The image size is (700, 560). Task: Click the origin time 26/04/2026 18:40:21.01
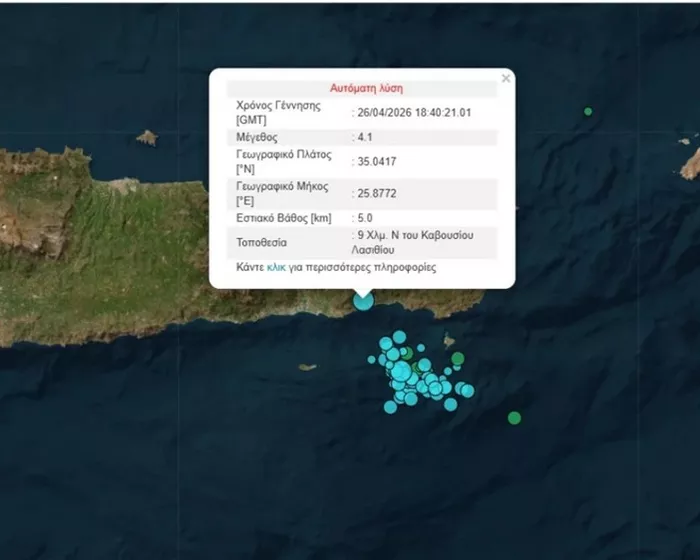414,113
